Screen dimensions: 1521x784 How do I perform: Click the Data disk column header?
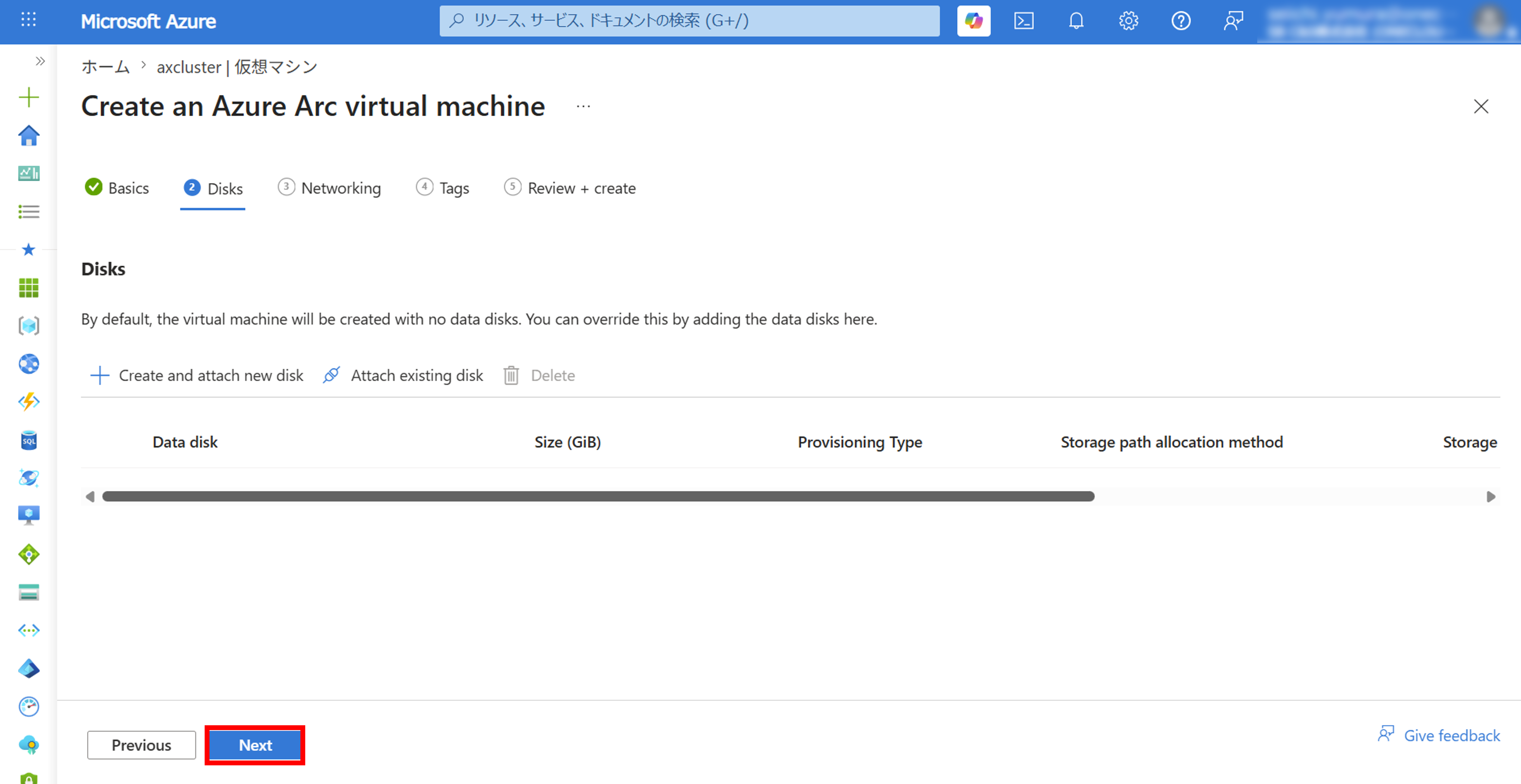[185, 442]
